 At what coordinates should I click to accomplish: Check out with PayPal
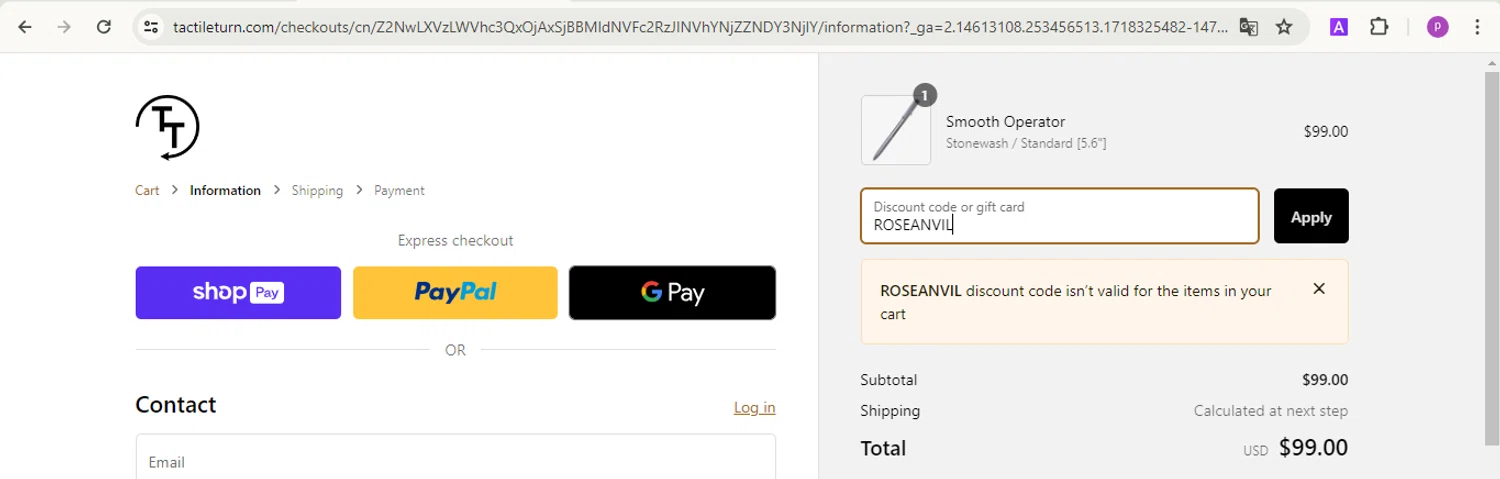tap(455, 293)
